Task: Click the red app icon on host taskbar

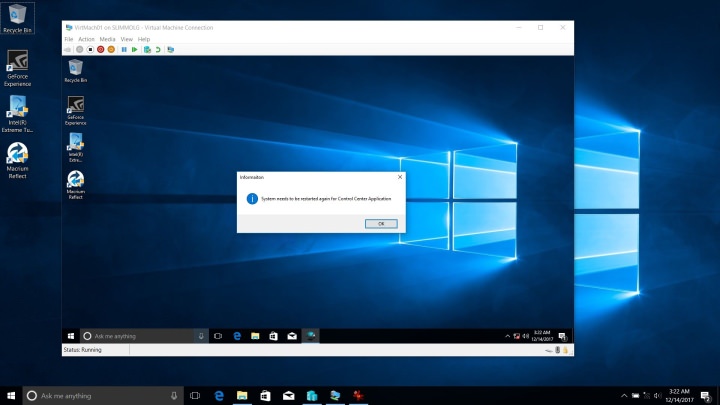Action: (358, 395)
